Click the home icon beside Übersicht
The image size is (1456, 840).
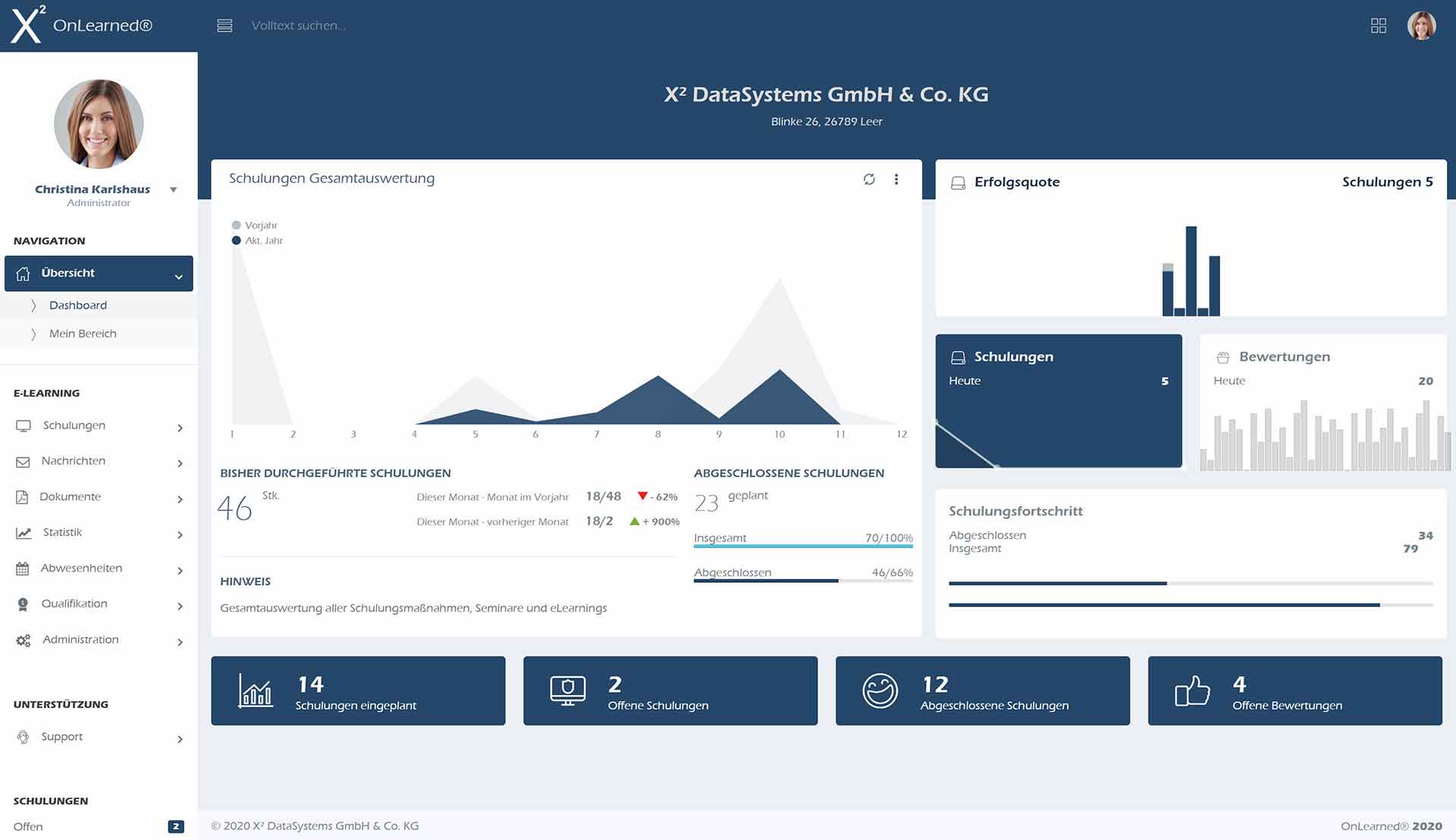point(23,274)
